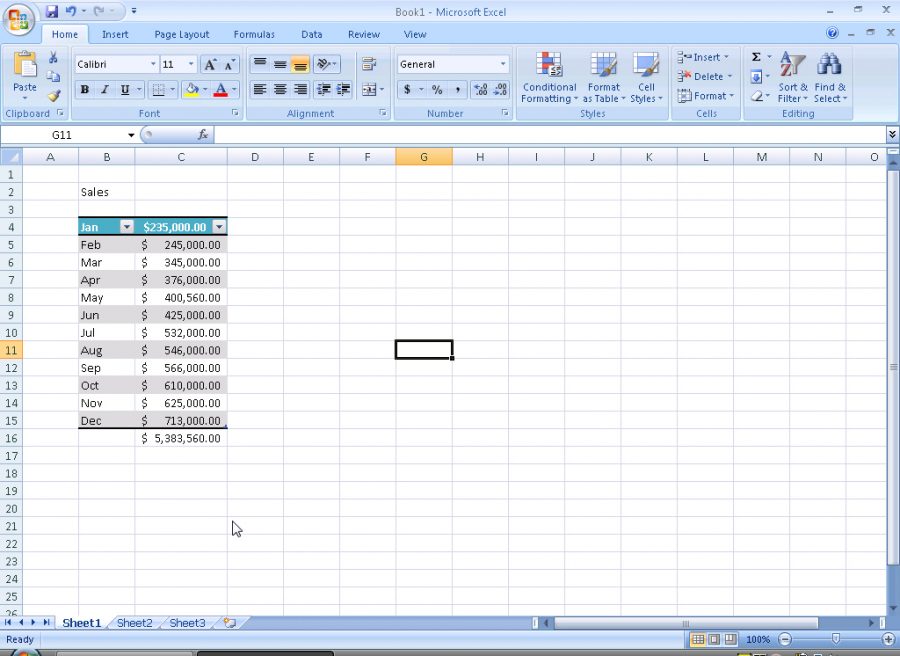Open the Fill Color swatch picker
The width and height of the screenshot is (900, 656).
pos(203,89)
